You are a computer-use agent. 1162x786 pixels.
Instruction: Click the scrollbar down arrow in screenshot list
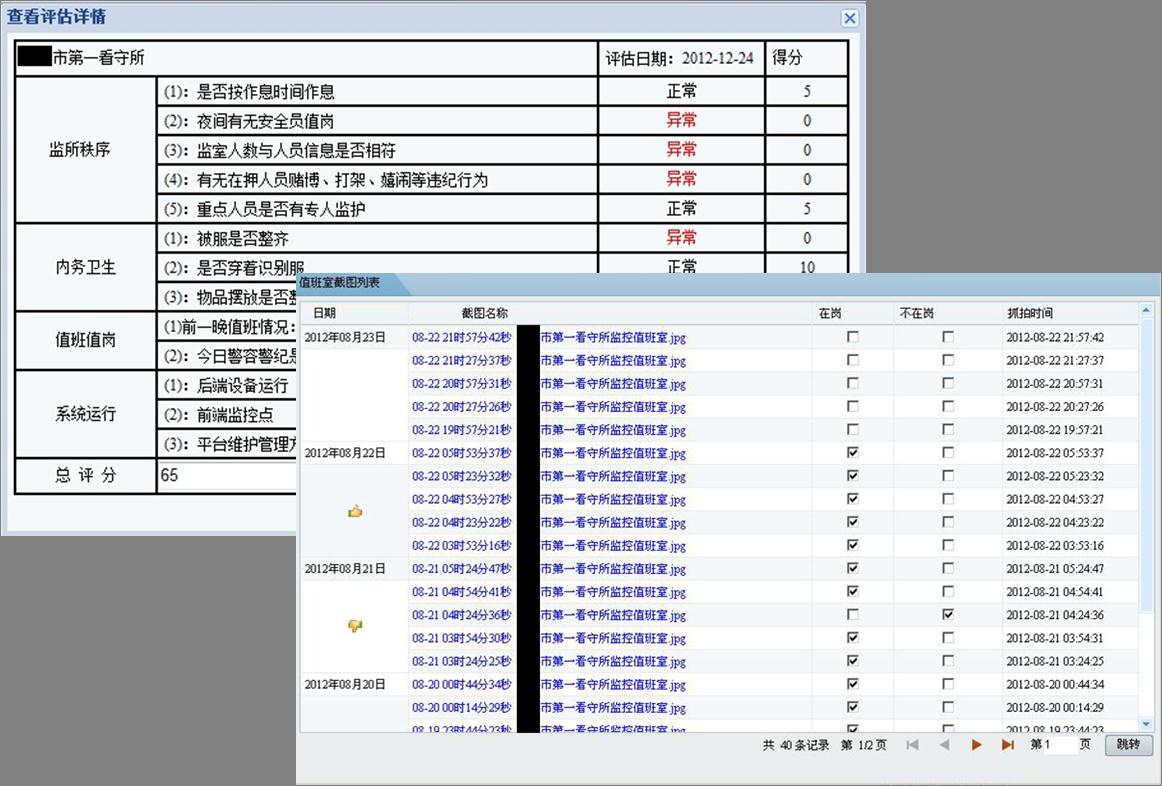(1146, 723)
